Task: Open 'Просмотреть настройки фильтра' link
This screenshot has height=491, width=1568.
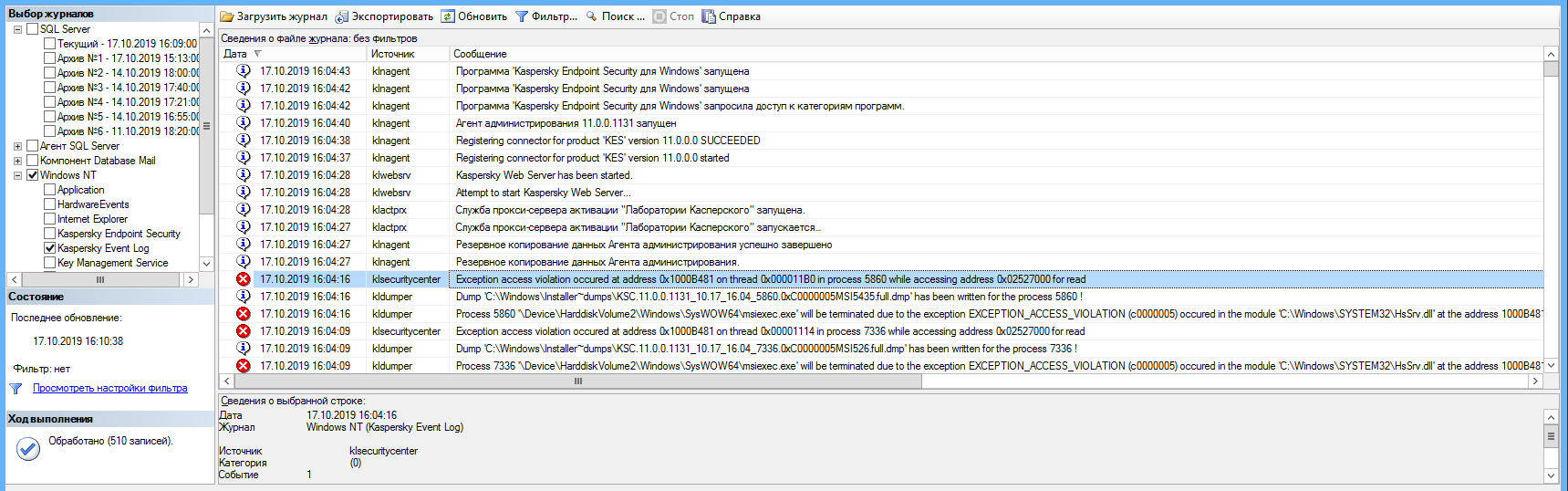Action: 110,388
